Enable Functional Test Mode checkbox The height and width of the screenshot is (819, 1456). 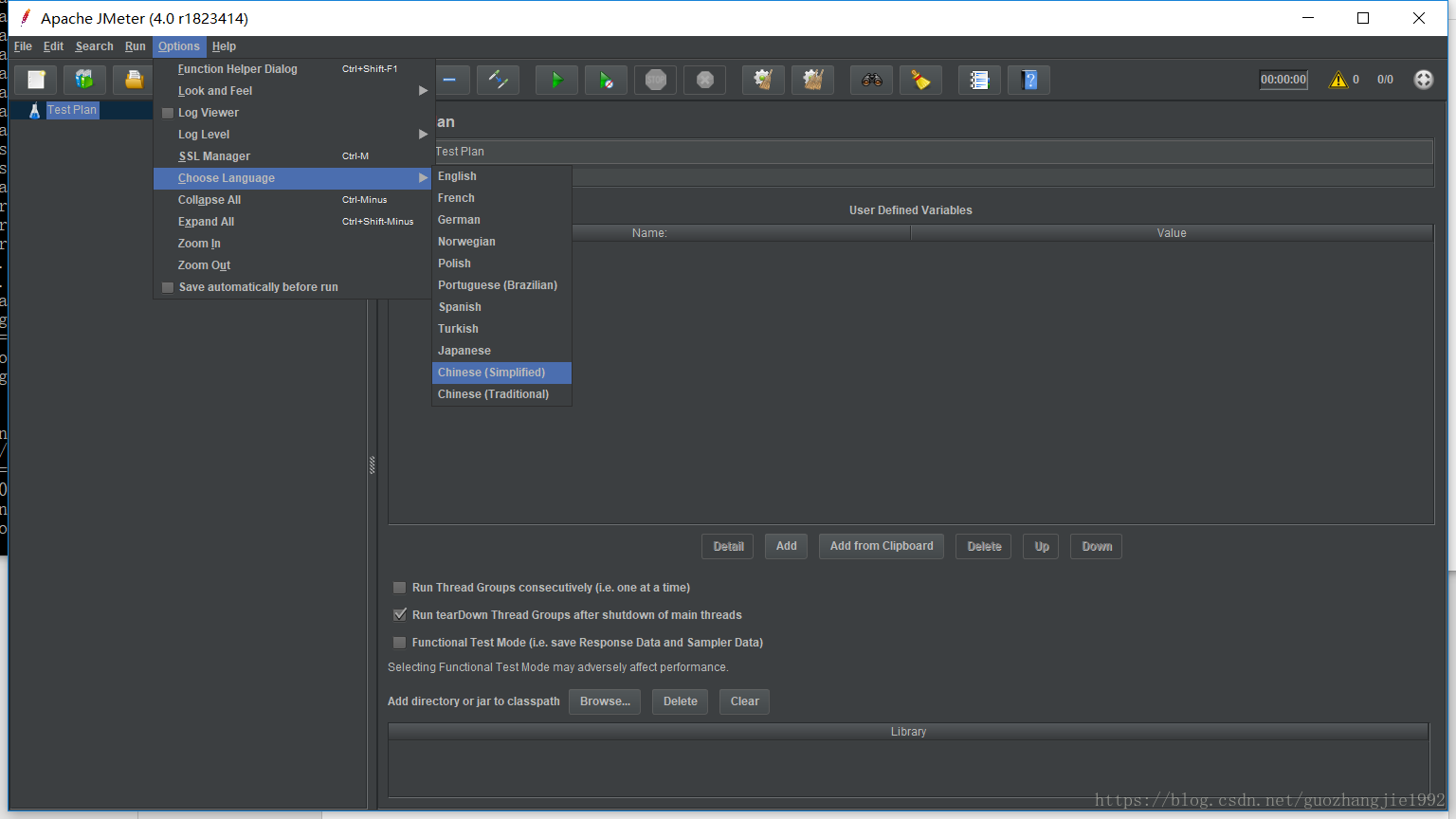coord(399,643)
